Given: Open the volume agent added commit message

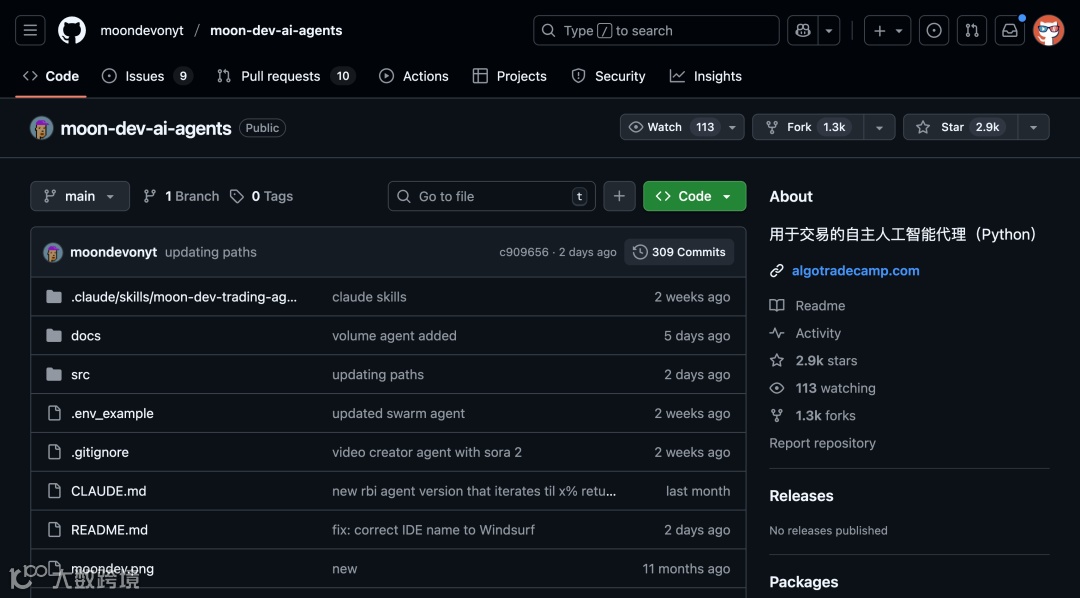Looking at the screenshot, I should tap(394, 336).
